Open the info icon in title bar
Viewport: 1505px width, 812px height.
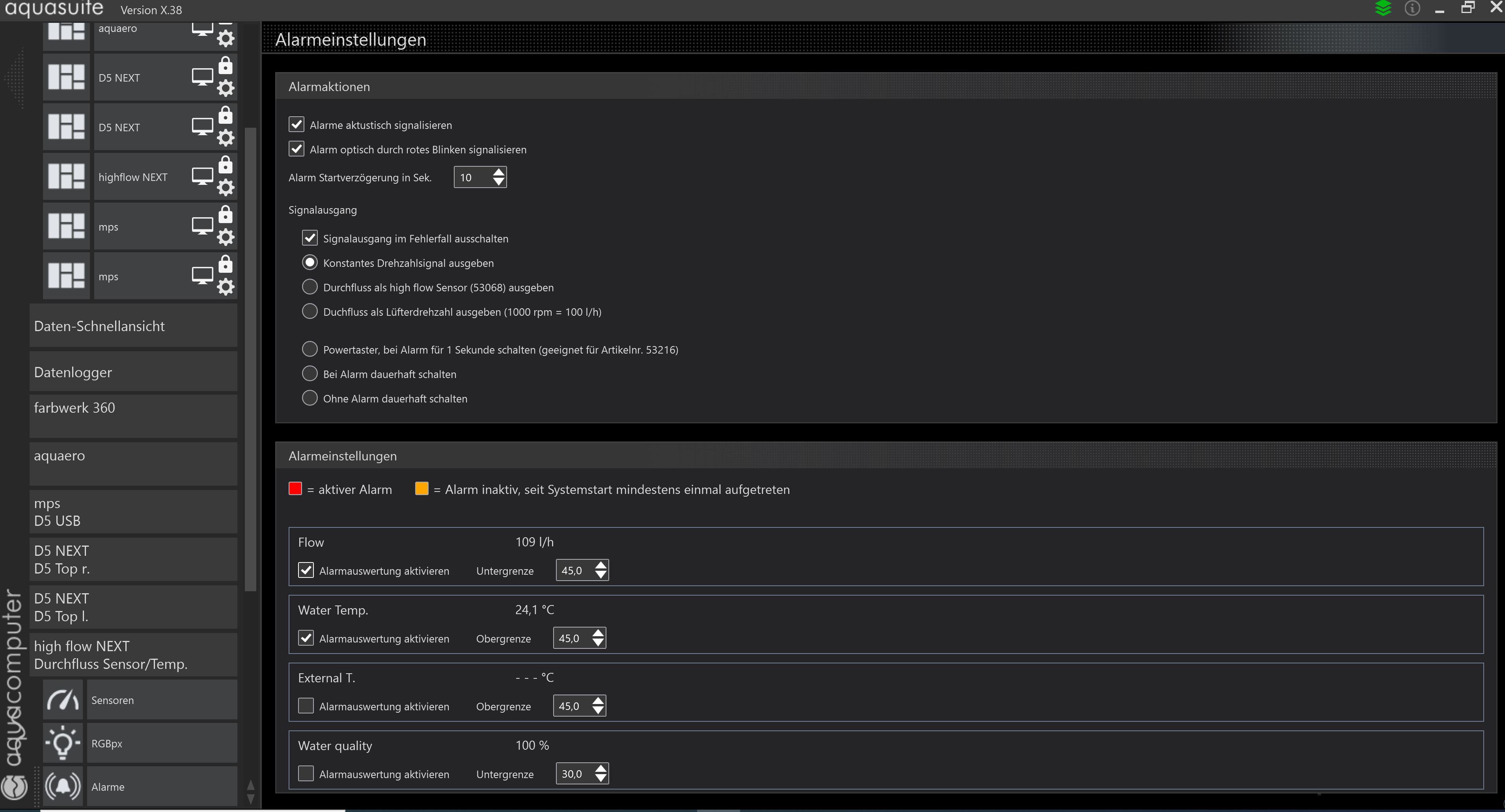1412,8
